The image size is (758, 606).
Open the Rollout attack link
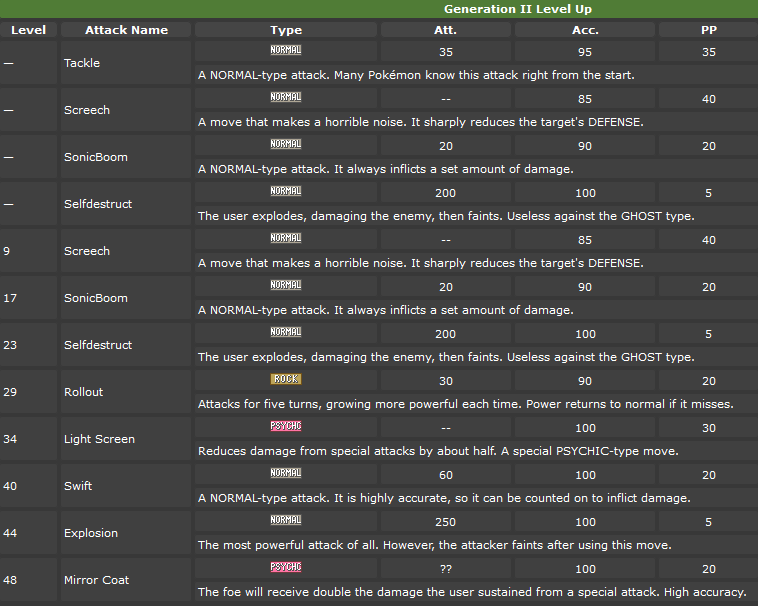pyautogui.click(x=83, y=392)
